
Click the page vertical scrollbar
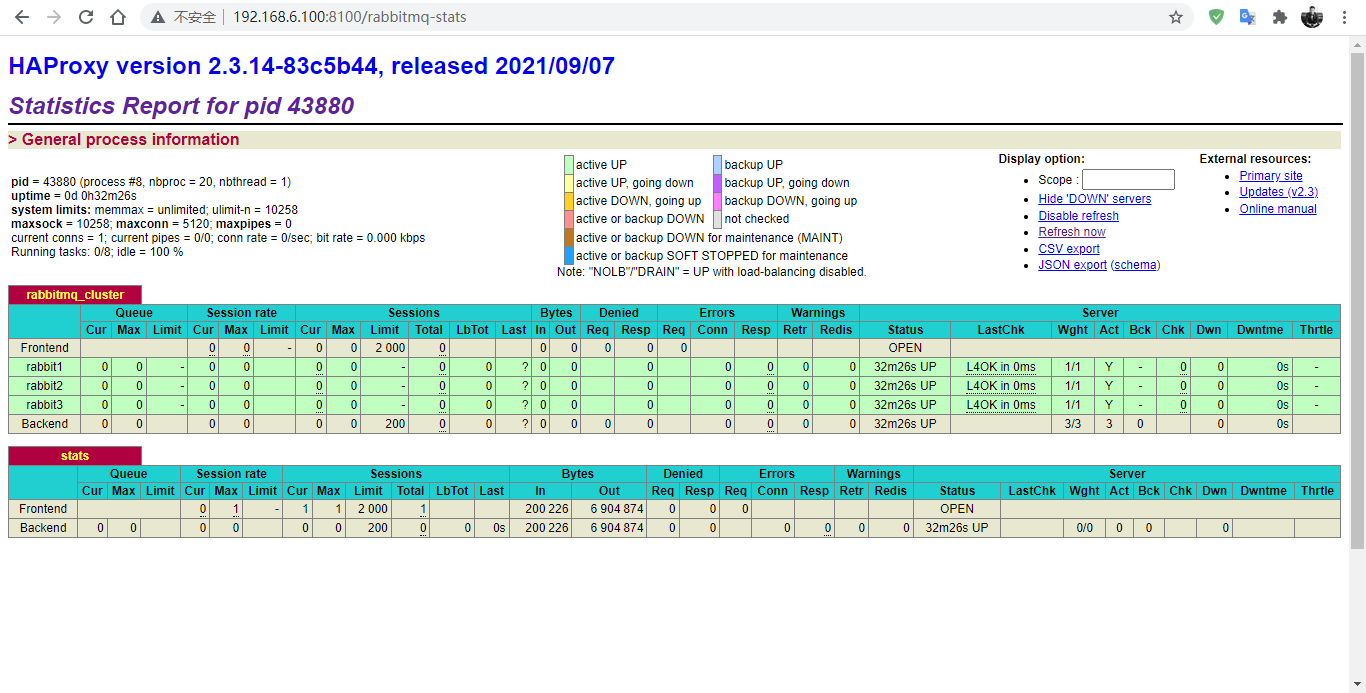click(1357, 300)
